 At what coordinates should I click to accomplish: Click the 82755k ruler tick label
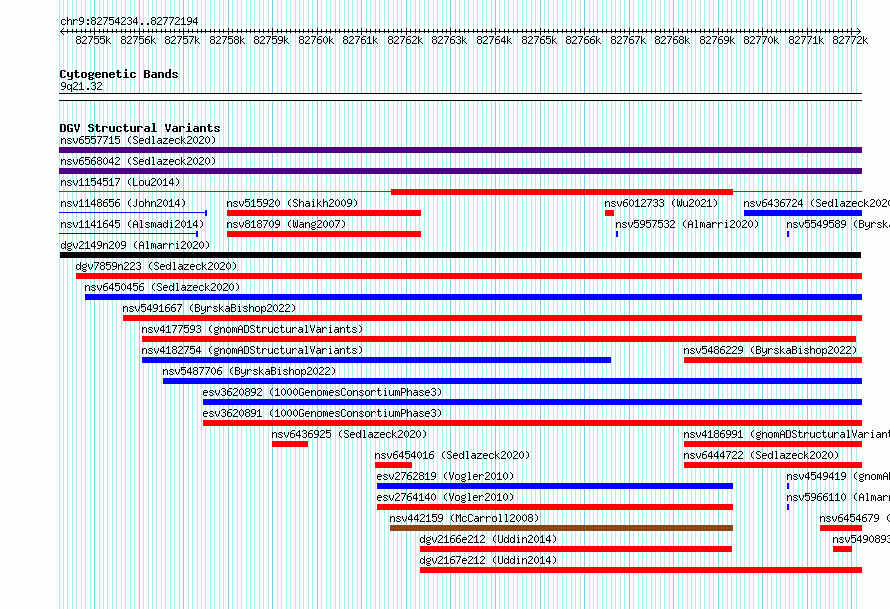(93, 40)
